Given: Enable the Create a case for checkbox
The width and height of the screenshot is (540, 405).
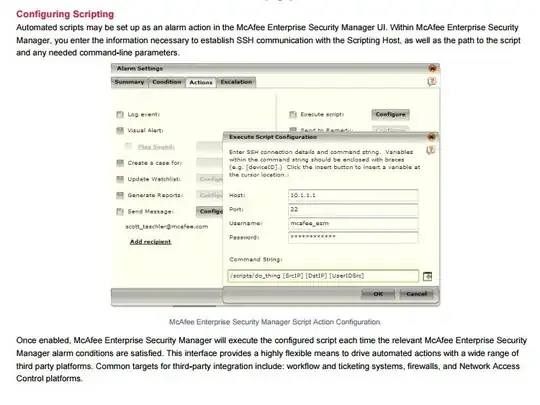Looking at the screenshot, I should 120,163.
